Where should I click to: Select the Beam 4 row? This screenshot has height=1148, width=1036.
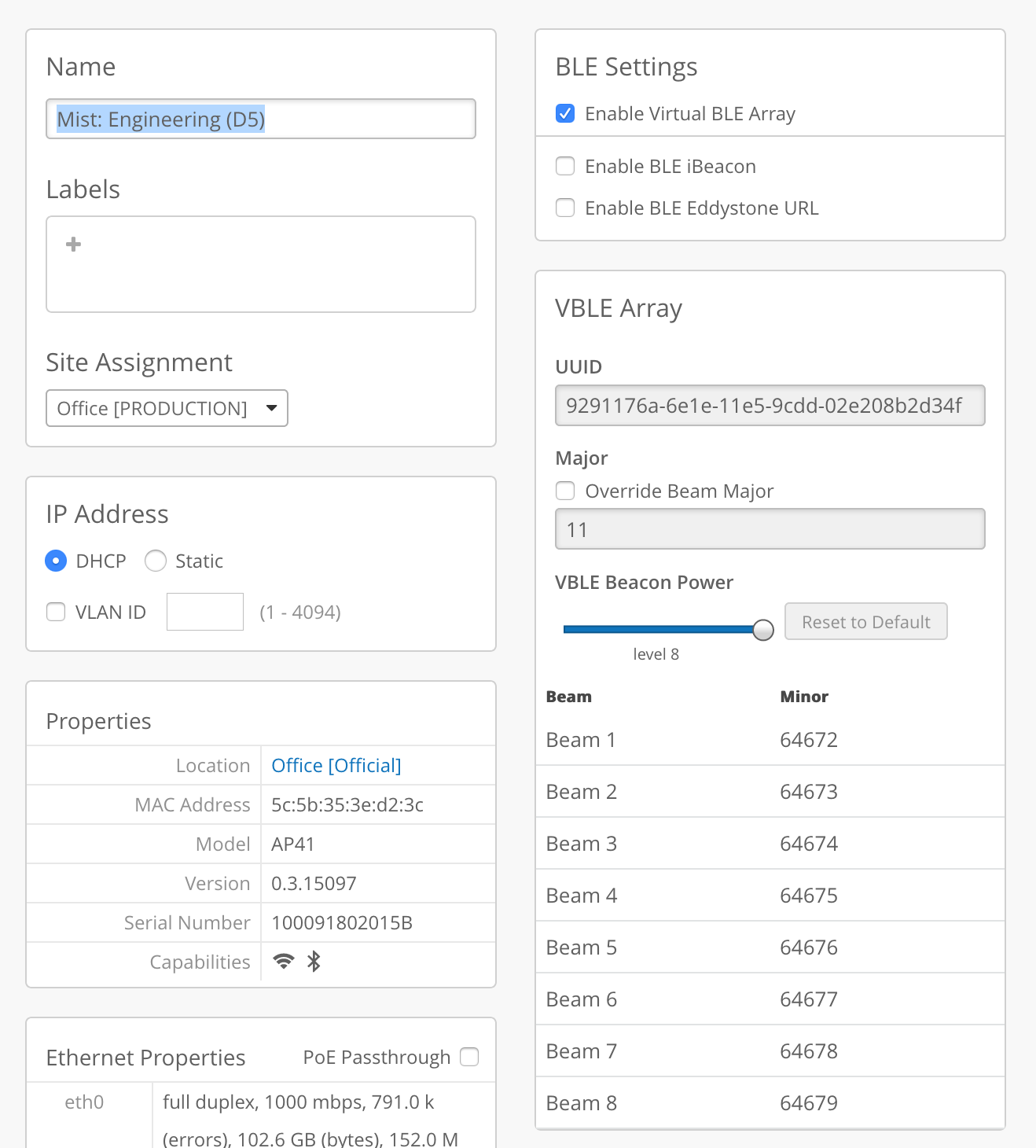pos(770,896)
